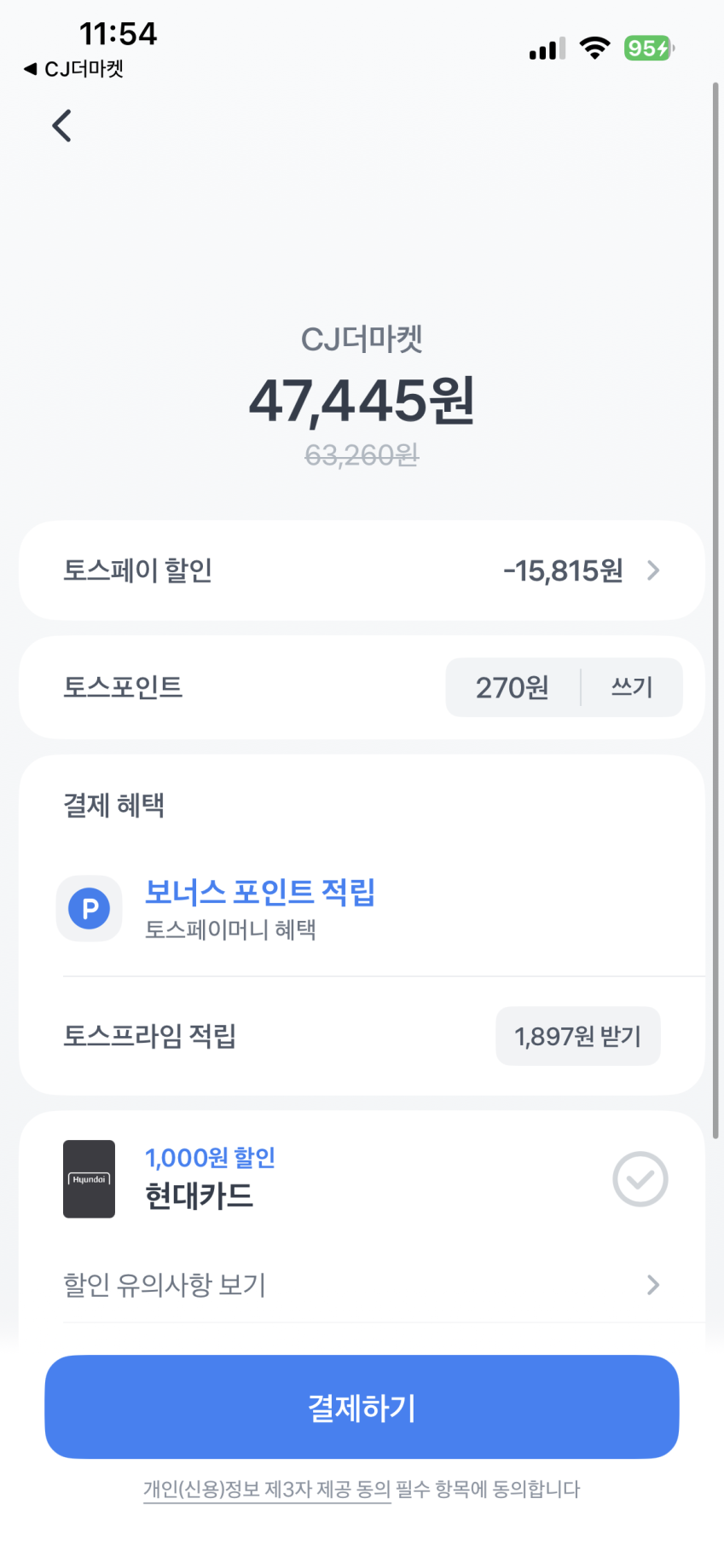Tap the 결제하기 payment button

pos(362,1407)
